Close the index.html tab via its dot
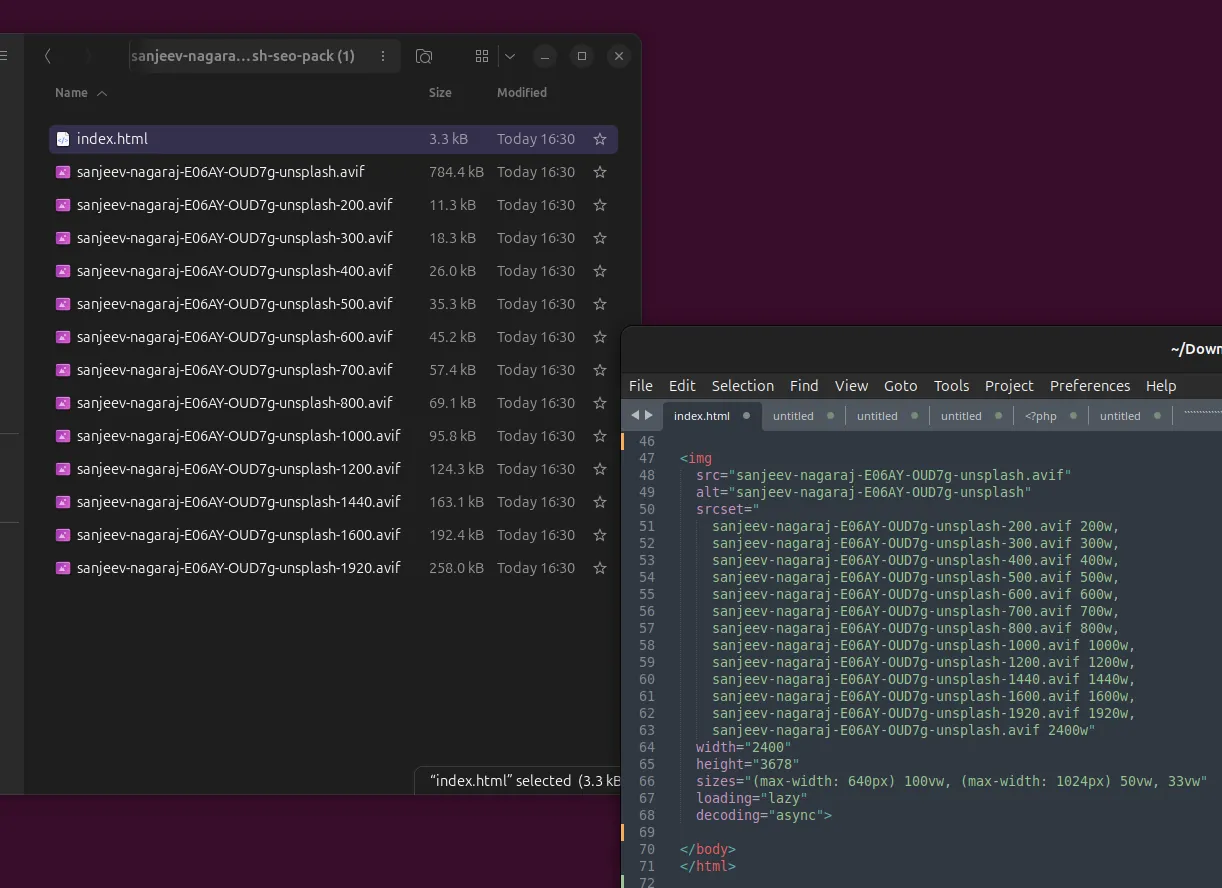The height and width of the screenshot is (888, 1222). (x=746, y=416)
